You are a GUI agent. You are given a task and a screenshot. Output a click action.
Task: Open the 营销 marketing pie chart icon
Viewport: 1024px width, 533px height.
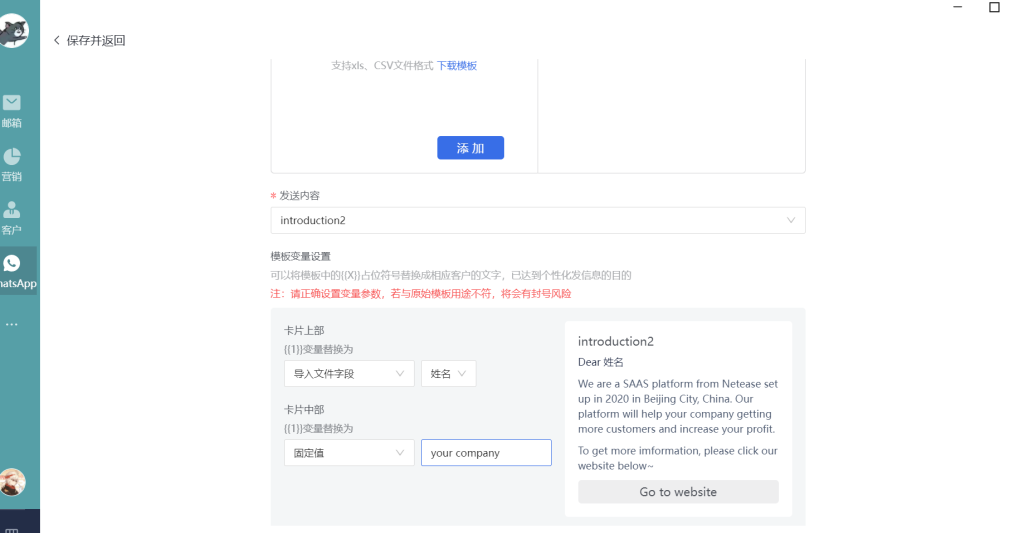point(12,163)
